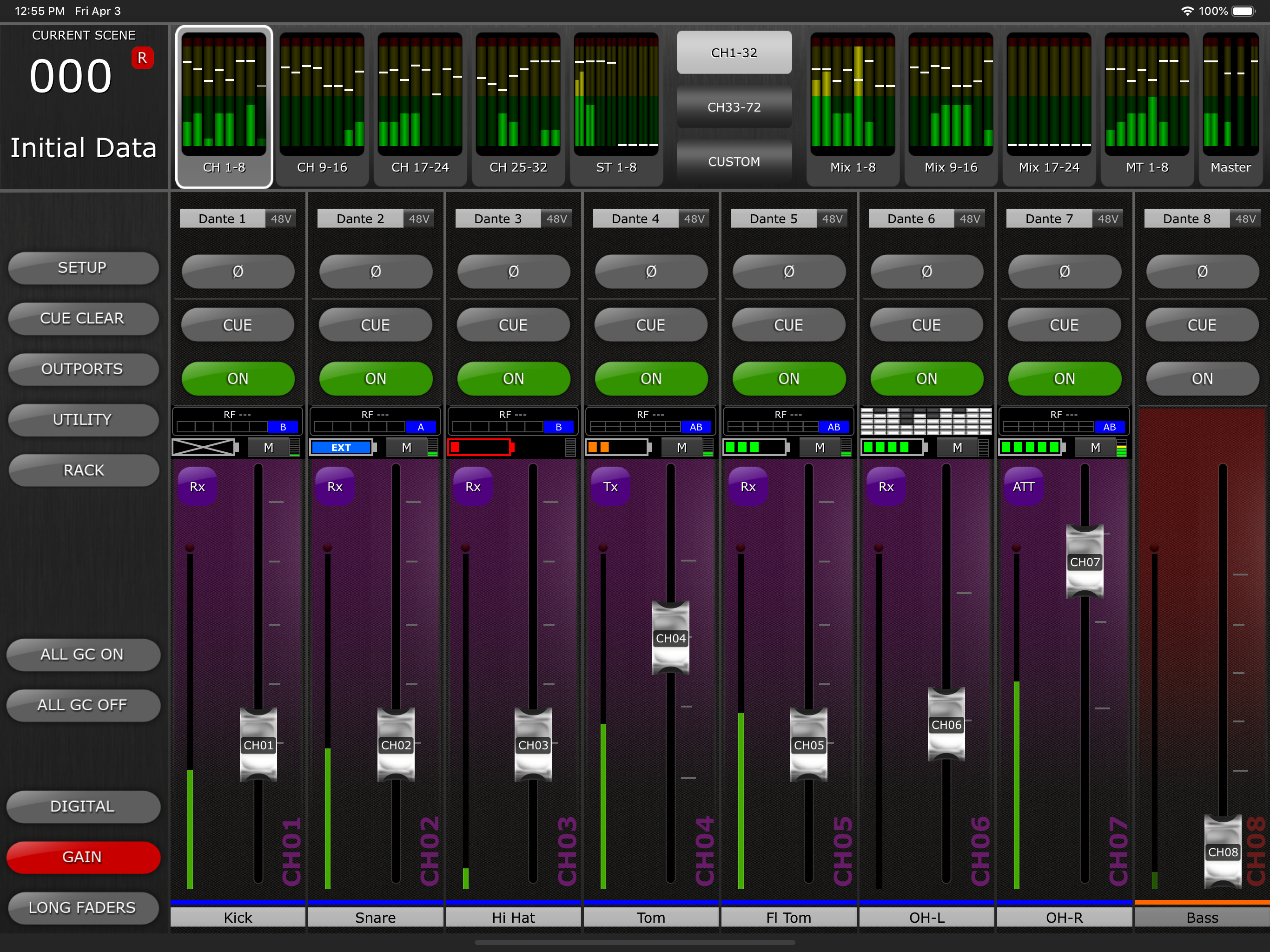Tap the red low battery indicator on Hi Hat
Screen dimensions: 1270x952
(x=481, y=447)
